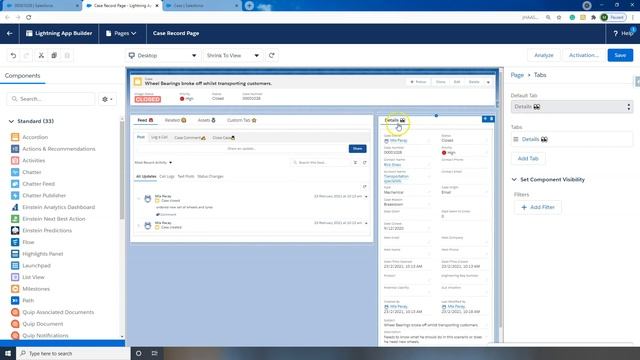The image size is (640, 360).
Task: Switch to the Related tab
Action: click(175, 120)
